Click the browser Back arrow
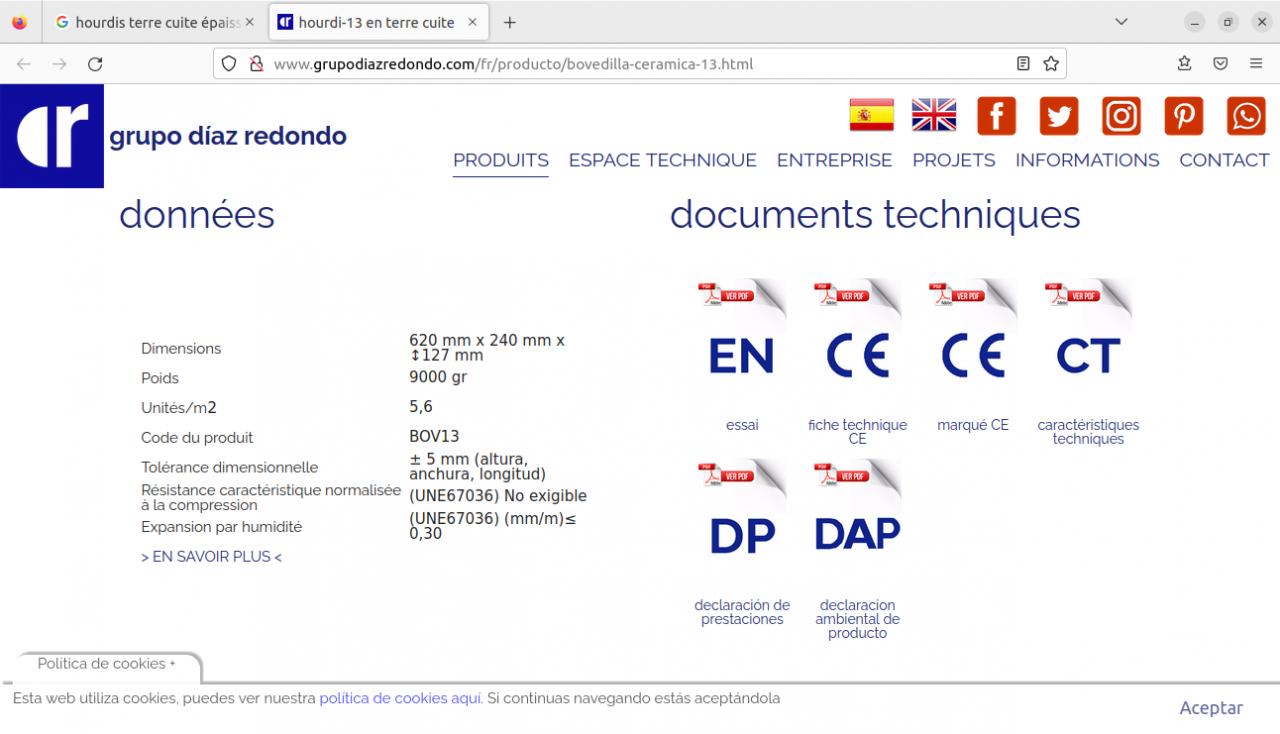Screen dimensions: 1280x734 coord(24,64)
